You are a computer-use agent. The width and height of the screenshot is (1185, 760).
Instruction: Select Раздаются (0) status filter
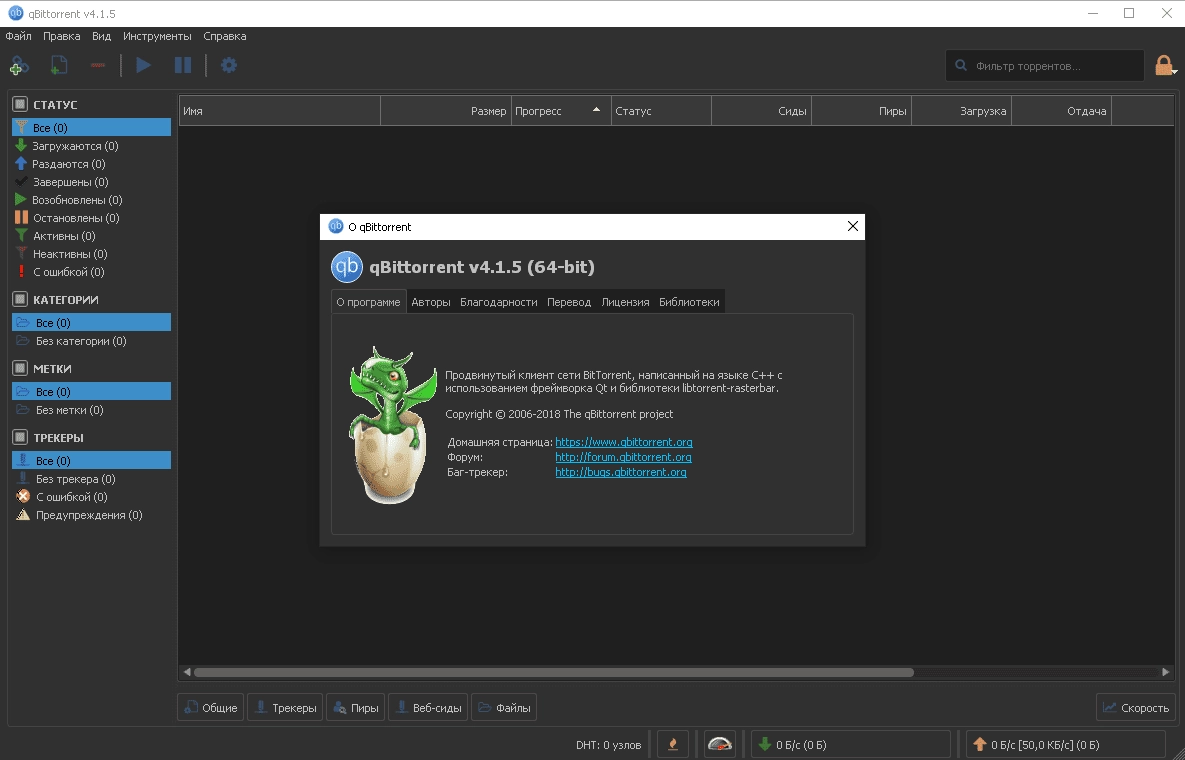(x=91, y=164)
